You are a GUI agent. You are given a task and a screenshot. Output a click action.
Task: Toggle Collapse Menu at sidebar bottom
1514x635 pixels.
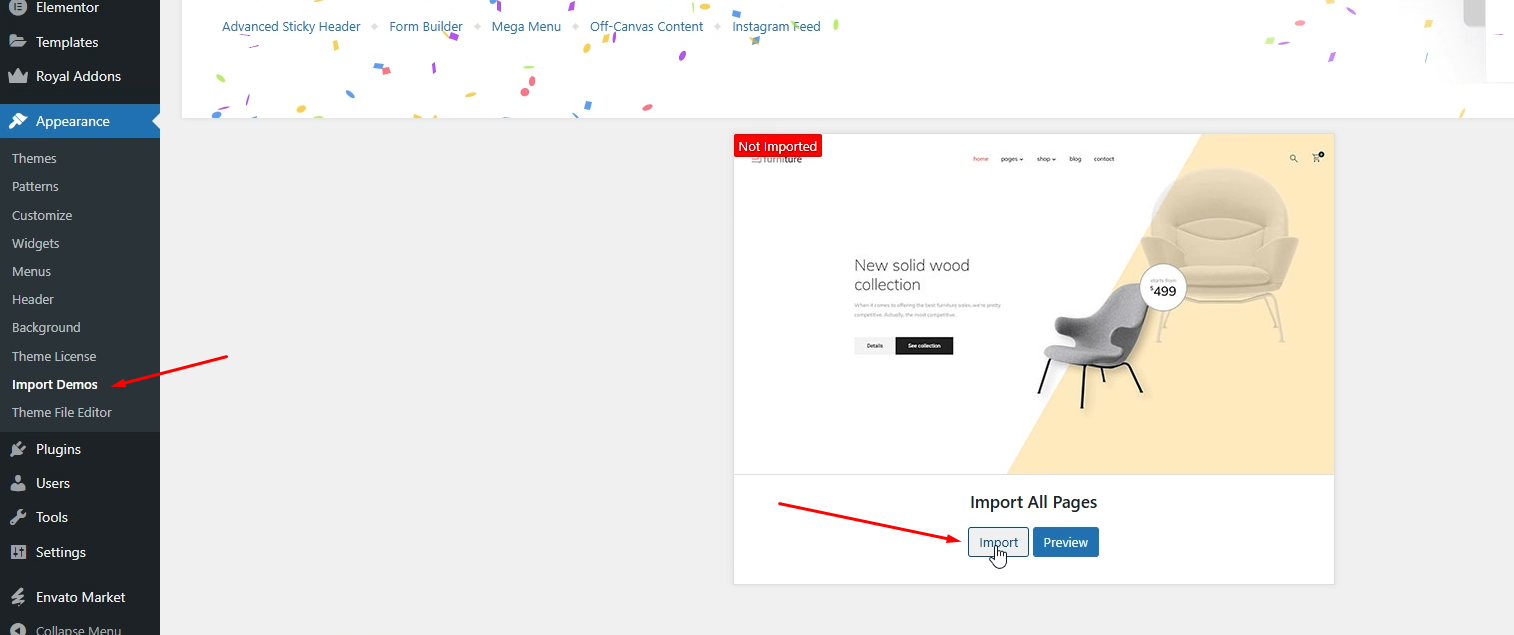16,629
